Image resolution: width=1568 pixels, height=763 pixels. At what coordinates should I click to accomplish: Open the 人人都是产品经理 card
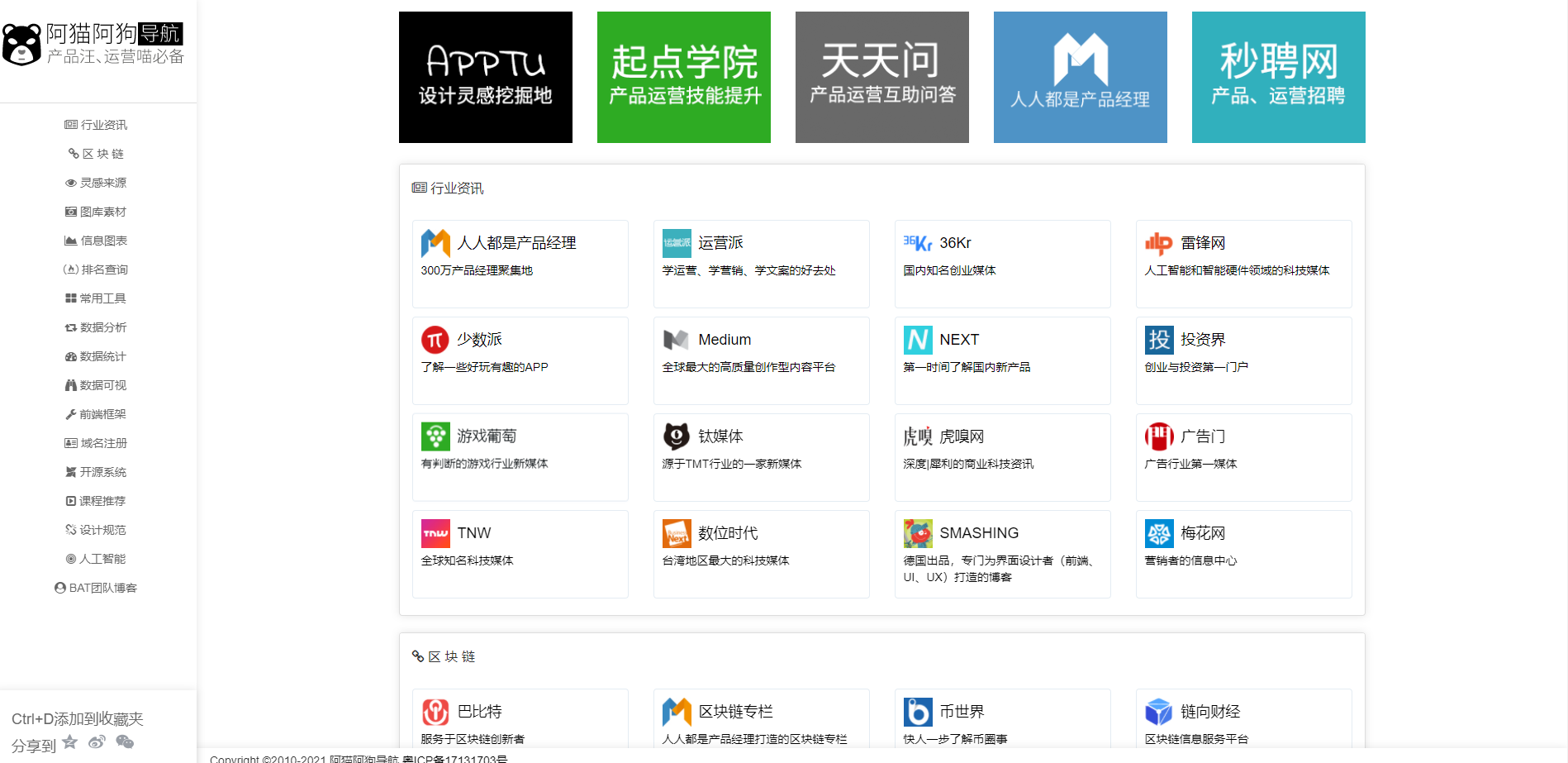[520, 263]
